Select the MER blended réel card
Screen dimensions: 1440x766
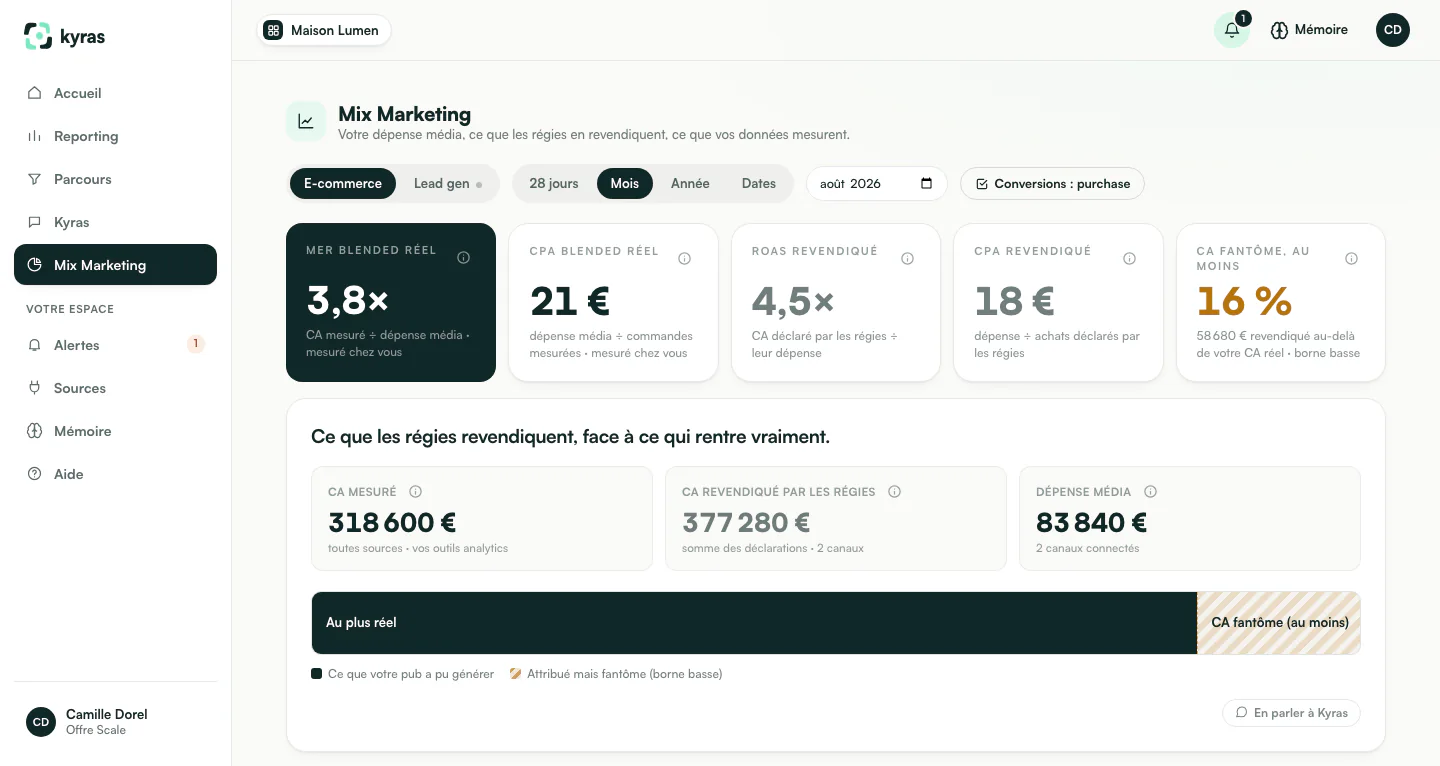pyautogui.click(x=391, y=302)
